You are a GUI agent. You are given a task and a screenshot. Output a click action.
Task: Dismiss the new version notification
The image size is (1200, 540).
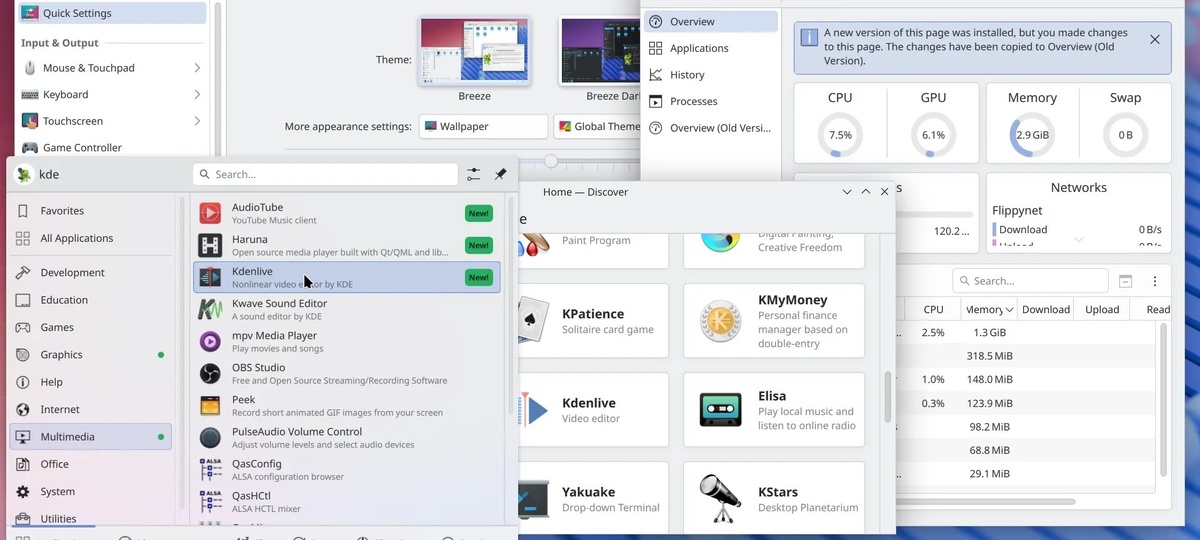pyautogui.click(x=1155, y=40)
